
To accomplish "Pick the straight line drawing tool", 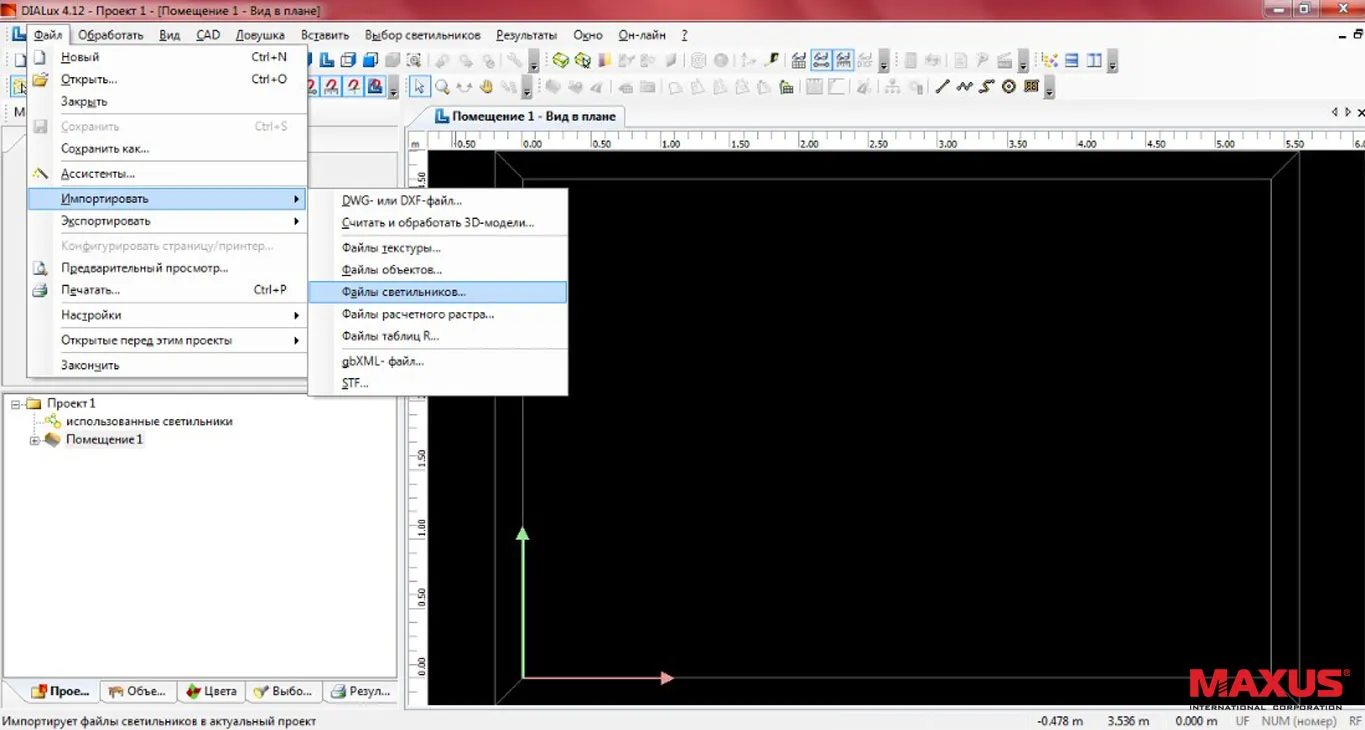I will click(x=942, y=87).
